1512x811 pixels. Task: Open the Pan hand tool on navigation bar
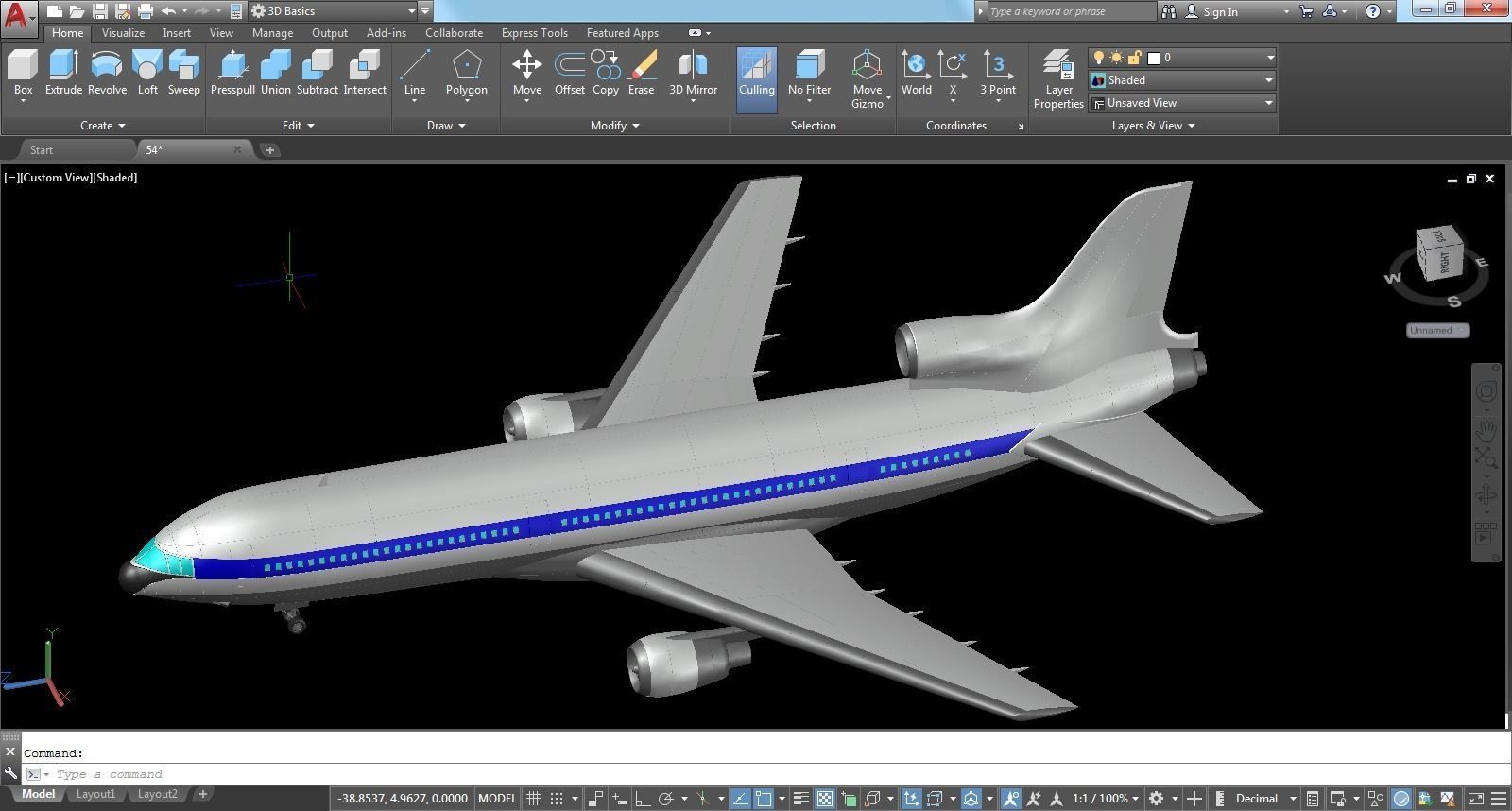1486,431
